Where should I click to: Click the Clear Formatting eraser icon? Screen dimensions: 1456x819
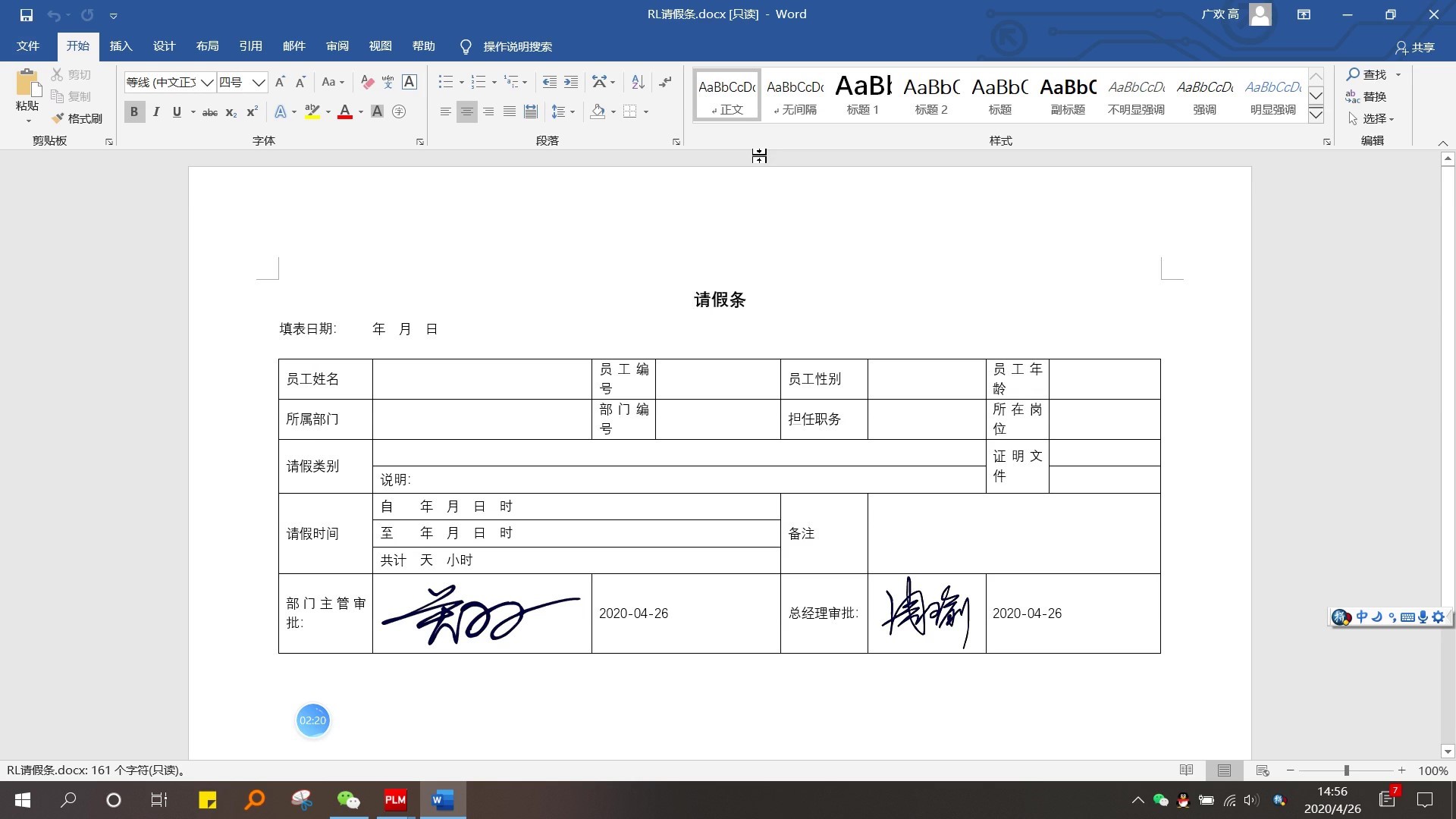(367, 82)
